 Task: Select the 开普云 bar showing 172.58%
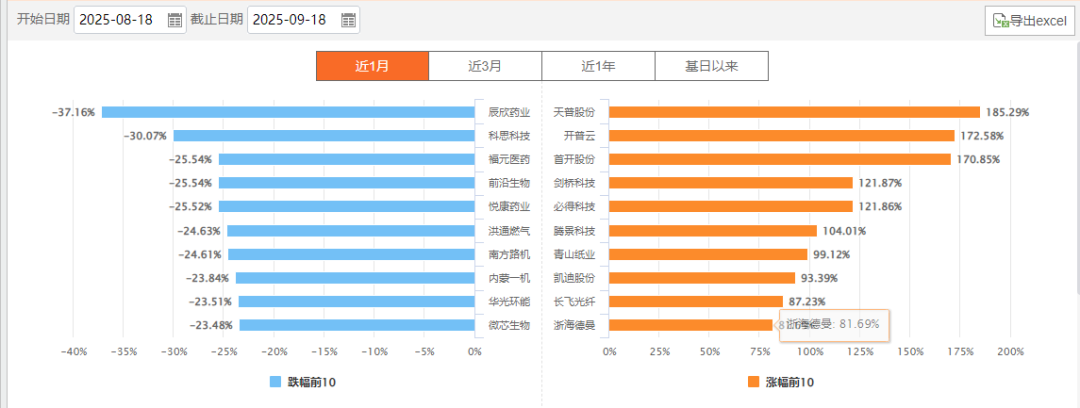coord(781,135)
